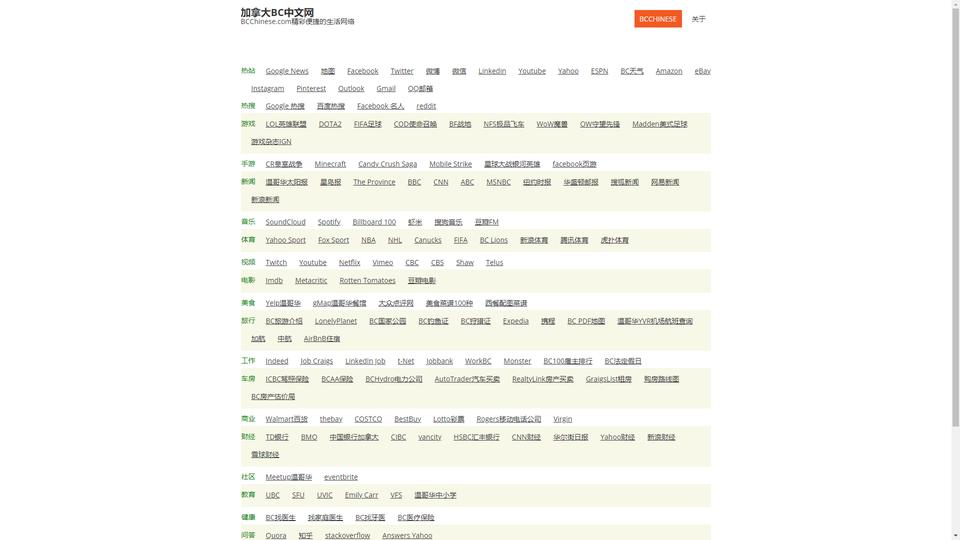
Task: Open the Netflix link
Action: pos(350,262)
